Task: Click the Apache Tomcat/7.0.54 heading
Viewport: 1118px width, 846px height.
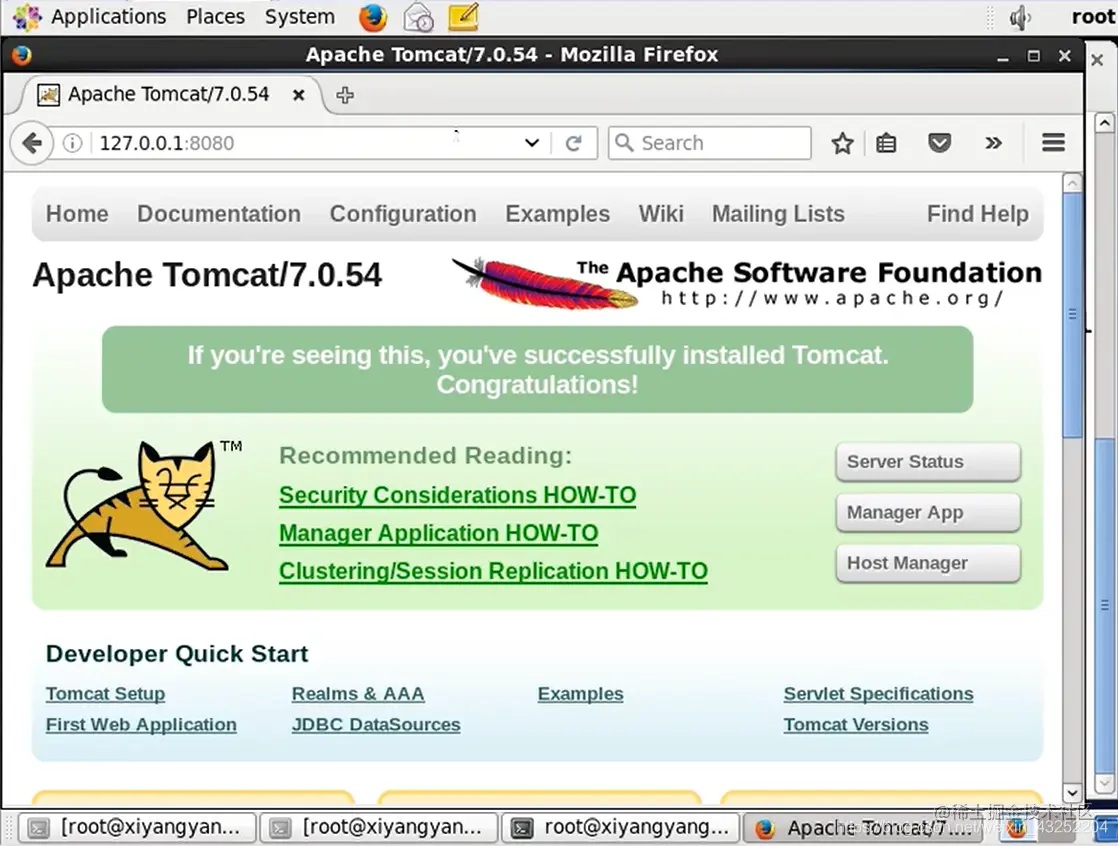Action: click(x=207, y=275)
